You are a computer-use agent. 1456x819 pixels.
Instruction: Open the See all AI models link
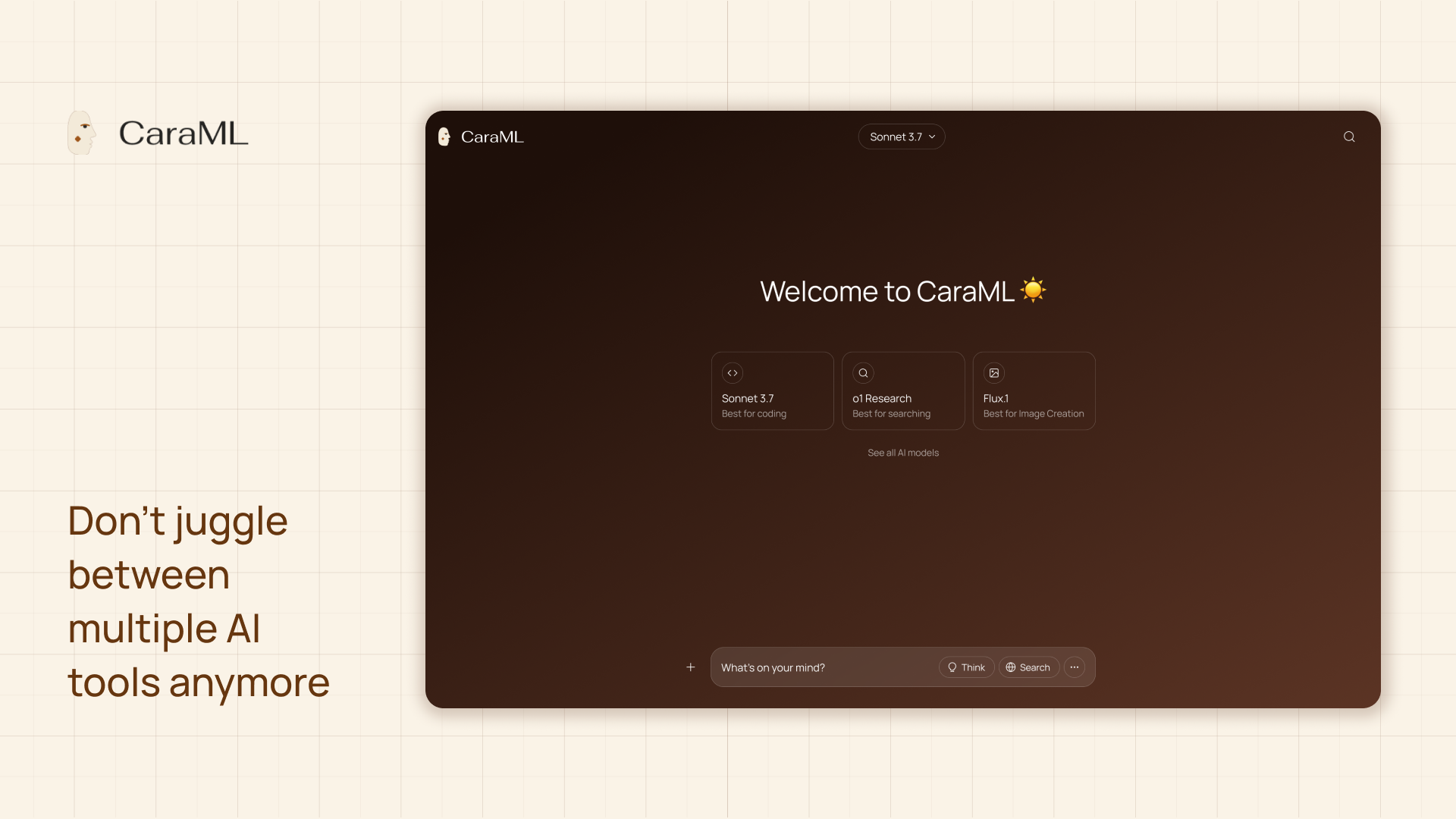(902, 453)
